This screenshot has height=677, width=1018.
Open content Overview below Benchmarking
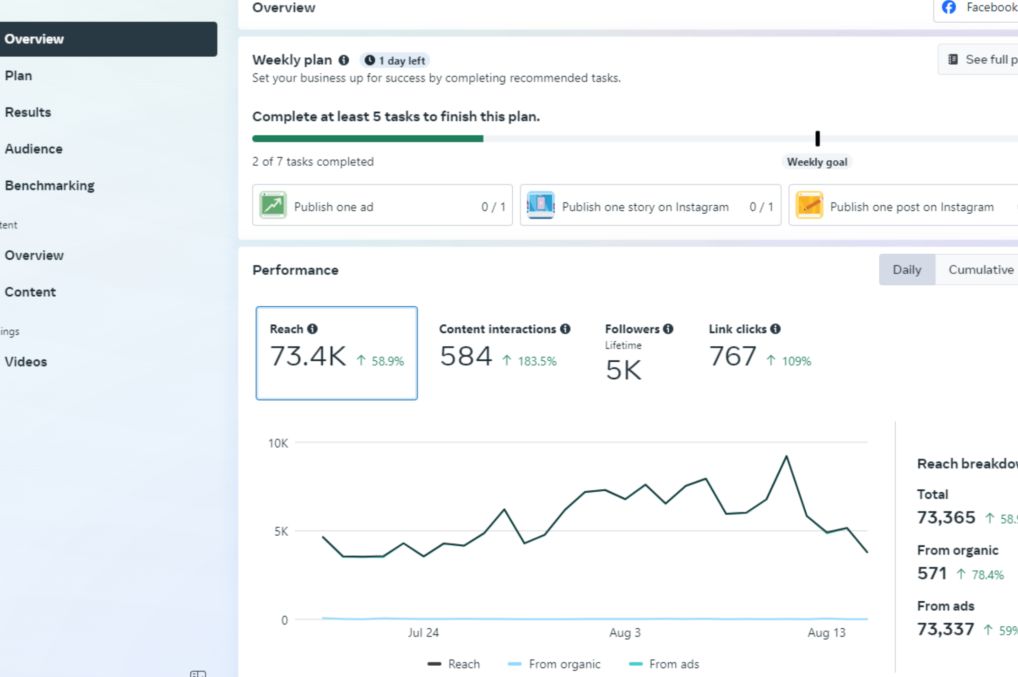pos(34,256)
